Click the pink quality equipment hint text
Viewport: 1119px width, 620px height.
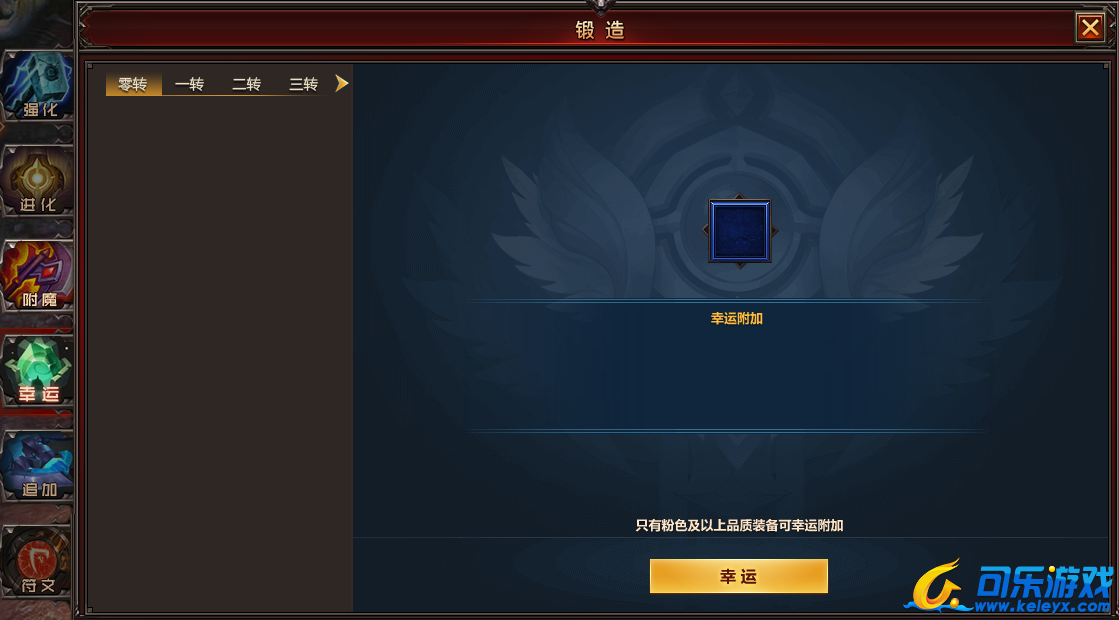739,526
